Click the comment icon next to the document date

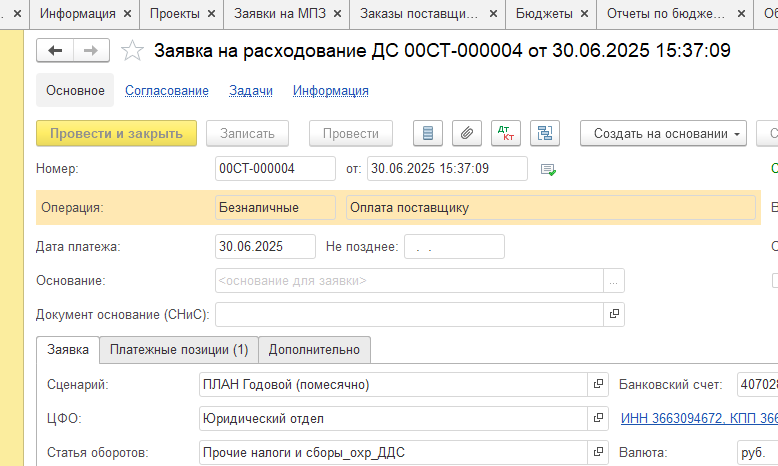(547, 169)
